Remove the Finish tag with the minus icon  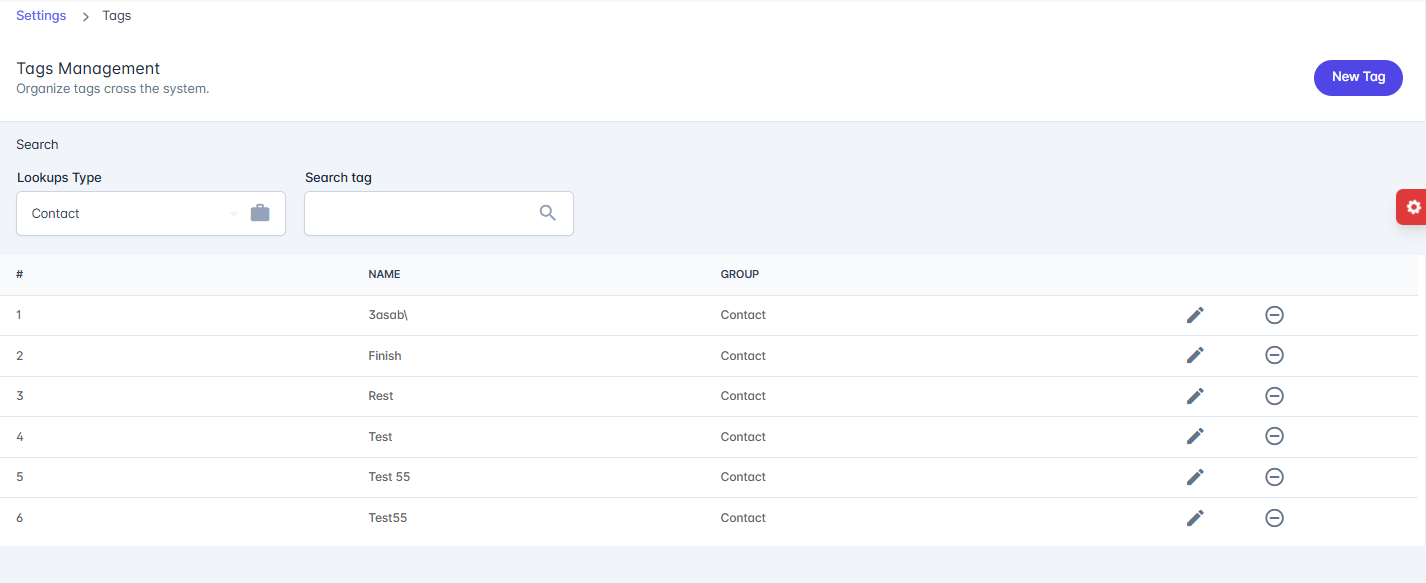pyautogui.click(x=1274, y=355)
